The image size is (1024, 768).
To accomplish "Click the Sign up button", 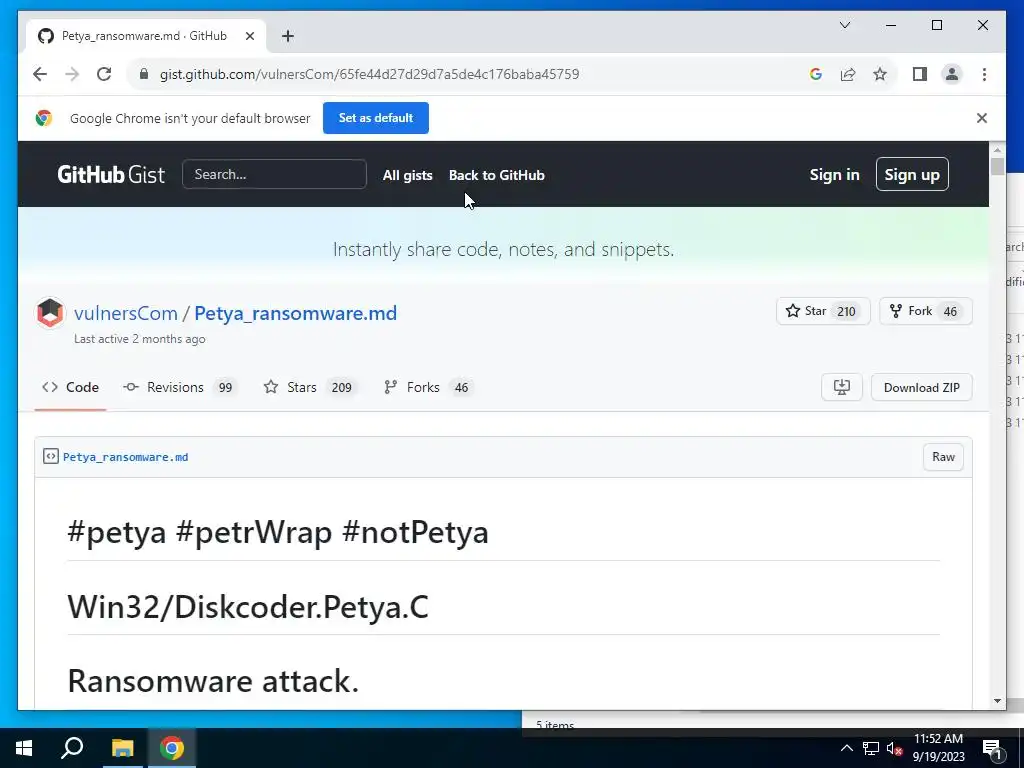I will pyautogui.click(x=912, y=174).
